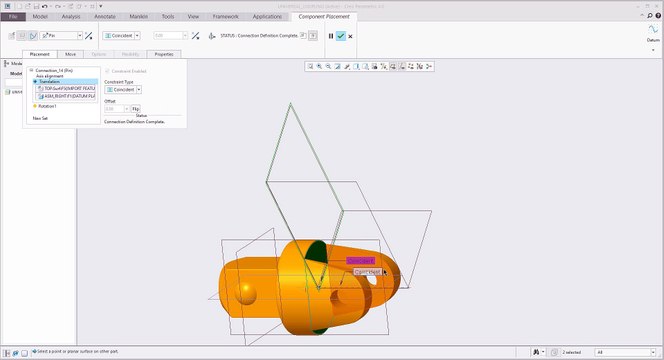Click the find binoculars icon in status bar
664x360 pixels.
coord(536,352)
